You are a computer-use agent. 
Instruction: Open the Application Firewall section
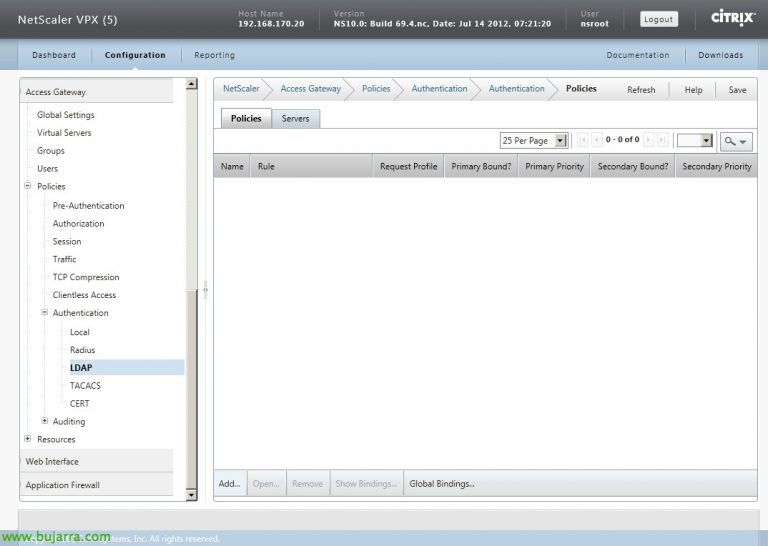[x=96, y=485]
